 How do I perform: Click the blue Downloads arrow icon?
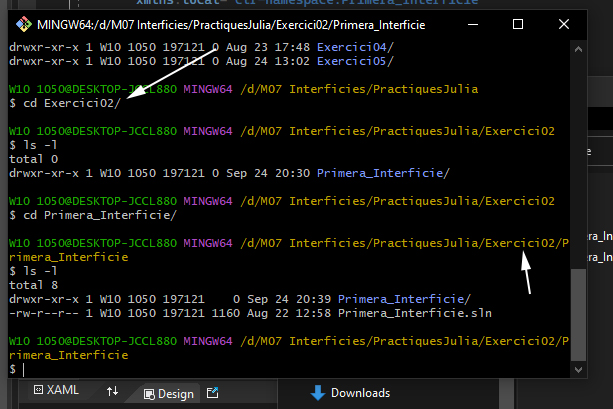316,393
